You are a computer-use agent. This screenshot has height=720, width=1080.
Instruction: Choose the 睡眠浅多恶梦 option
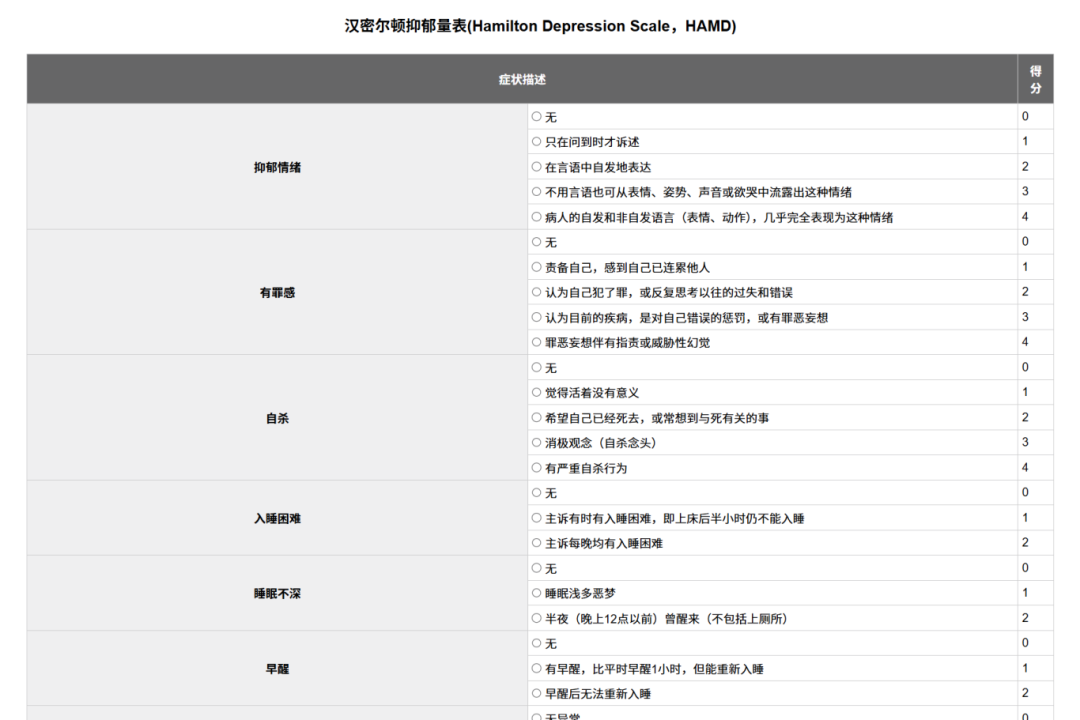point(537,593)
